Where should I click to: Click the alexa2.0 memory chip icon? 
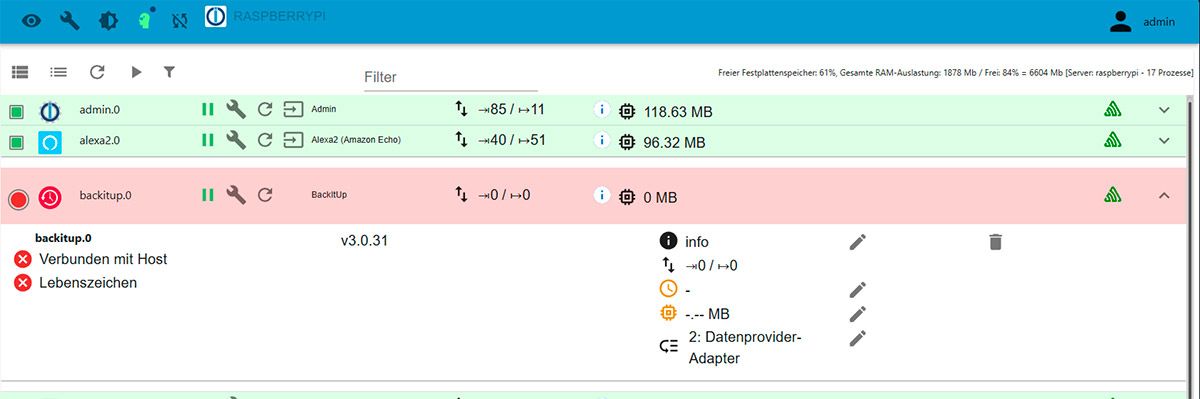627,142
